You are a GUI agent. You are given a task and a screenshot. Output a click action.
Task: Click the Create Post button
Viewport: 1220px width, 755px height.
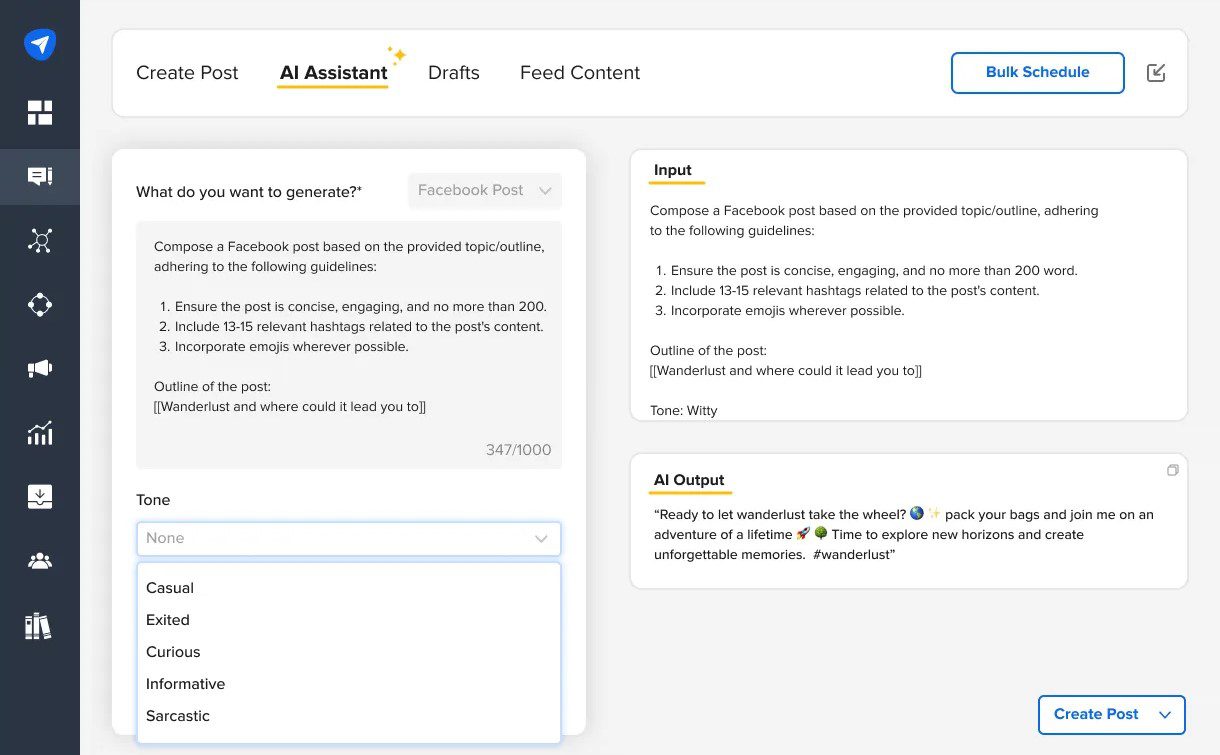(1095, 714)
